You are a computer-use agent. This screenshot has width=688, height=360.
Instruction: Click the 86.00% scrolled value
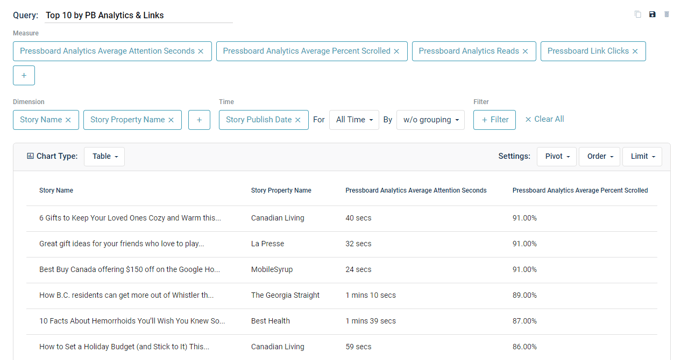524,346
